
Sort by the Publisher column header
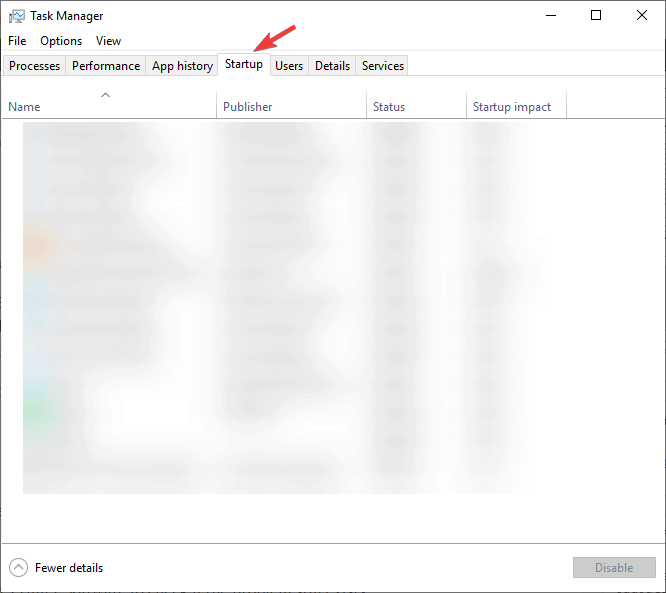click(291, 104)
